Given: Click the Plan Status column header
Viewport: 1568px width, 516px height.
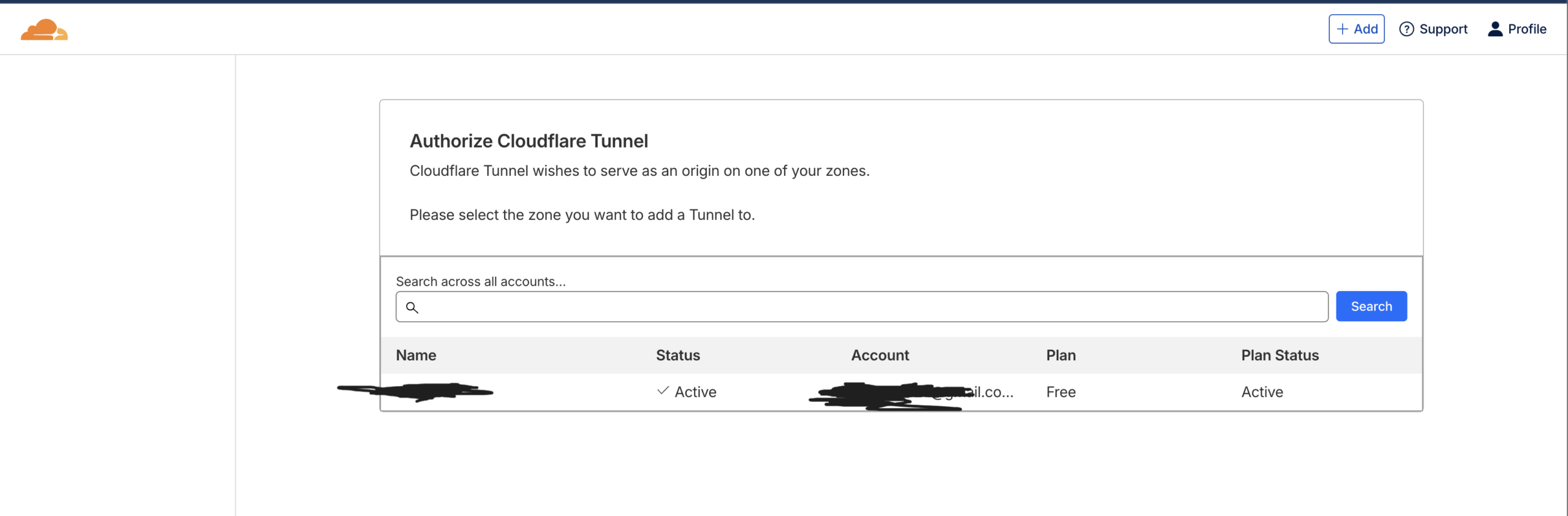Looking at the screenshot, I should [1280, 355].
